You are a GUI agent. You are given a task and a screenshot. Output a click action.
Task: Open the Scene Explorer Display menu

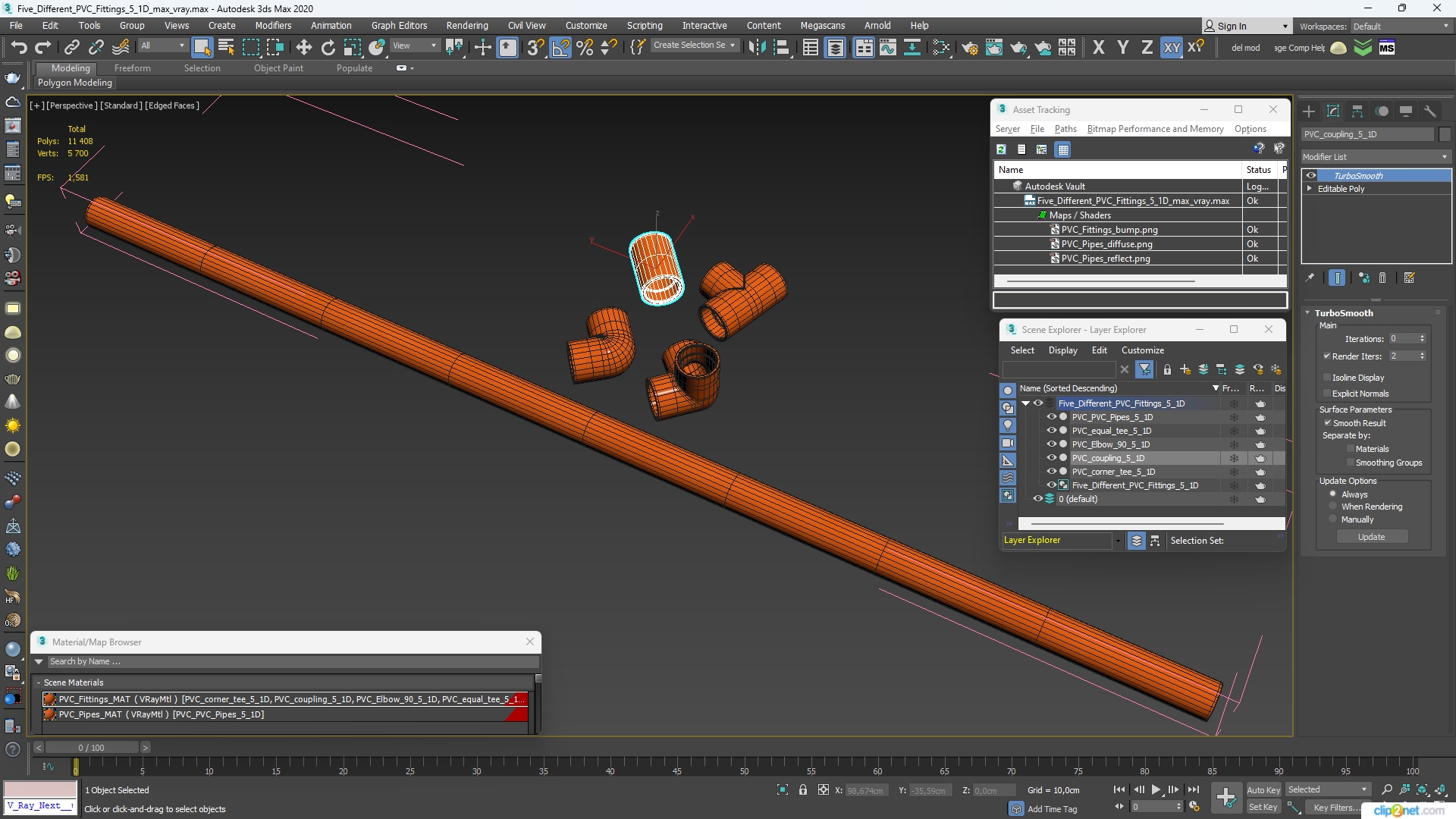coord(1062,350)
